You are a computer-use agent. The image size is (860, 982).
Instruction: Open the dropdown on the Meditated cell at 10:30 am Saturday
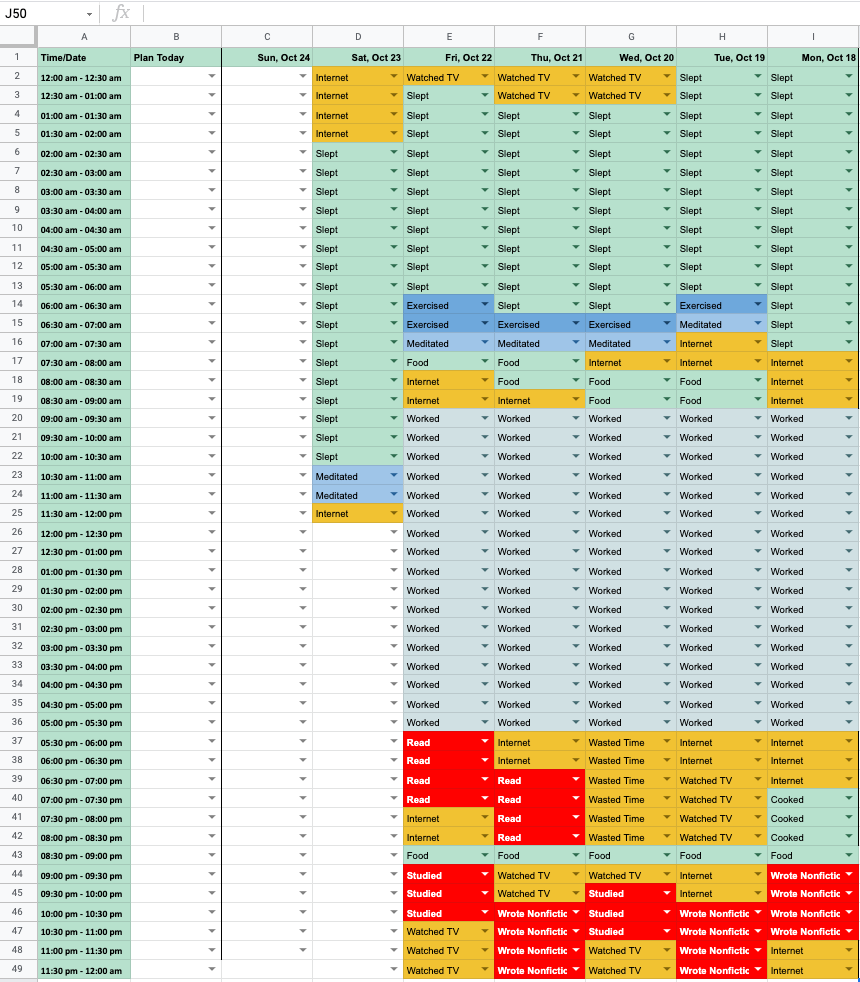point(391,476)
